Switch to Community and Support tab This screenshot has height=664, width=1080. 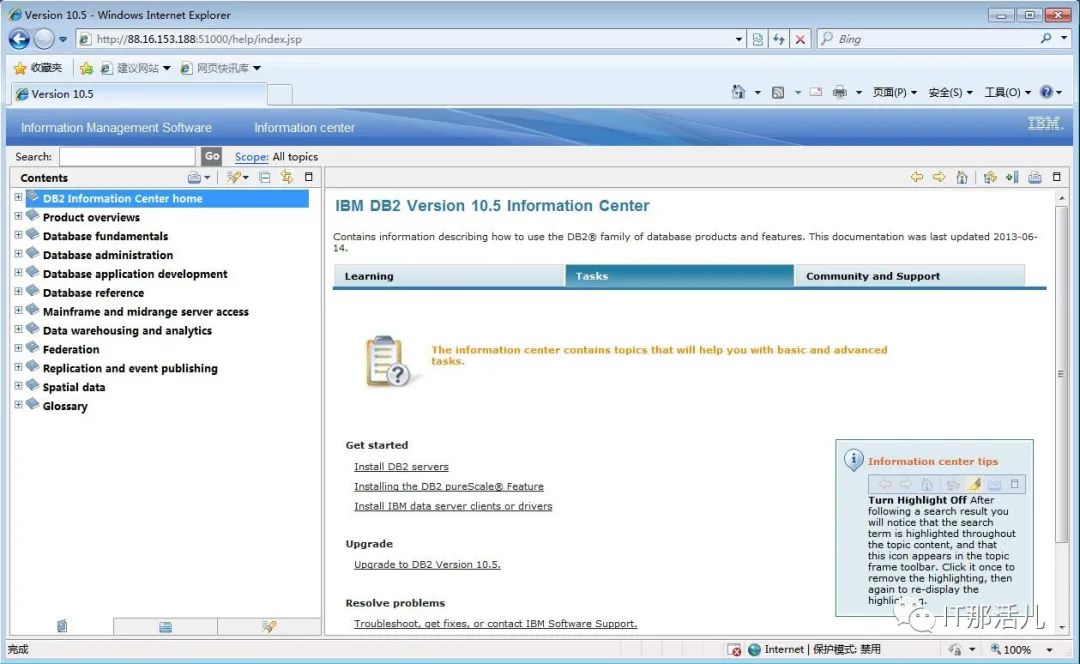pyautogui.click(x=909, y=276)
